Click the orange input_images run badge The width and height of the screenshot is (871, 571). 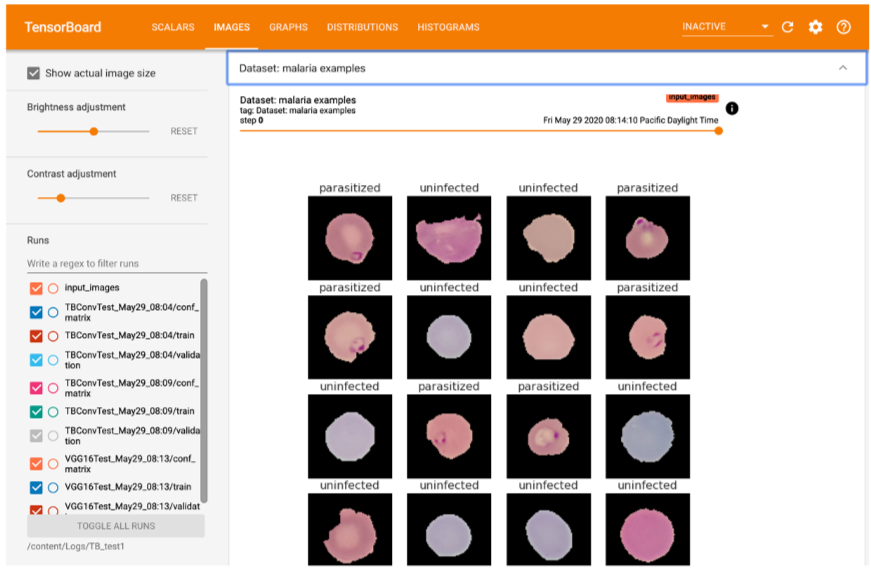692,98
